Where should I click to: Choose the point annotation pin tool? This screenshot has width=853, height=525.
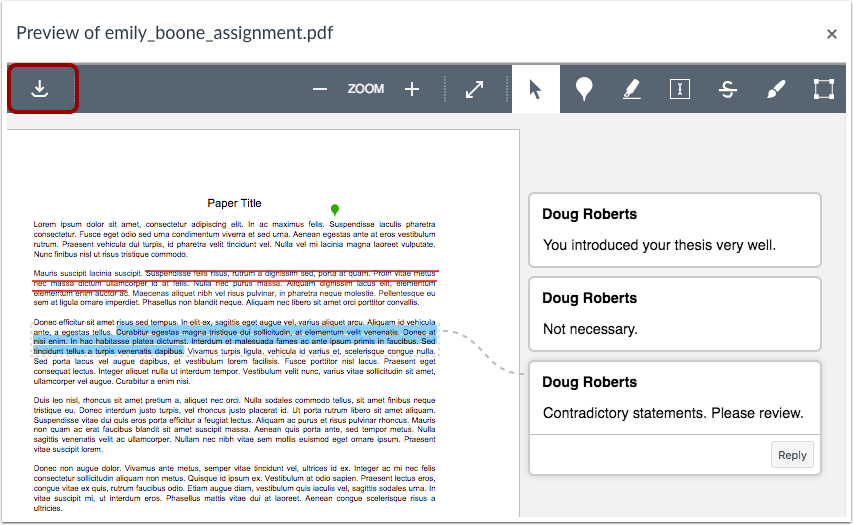584,89
